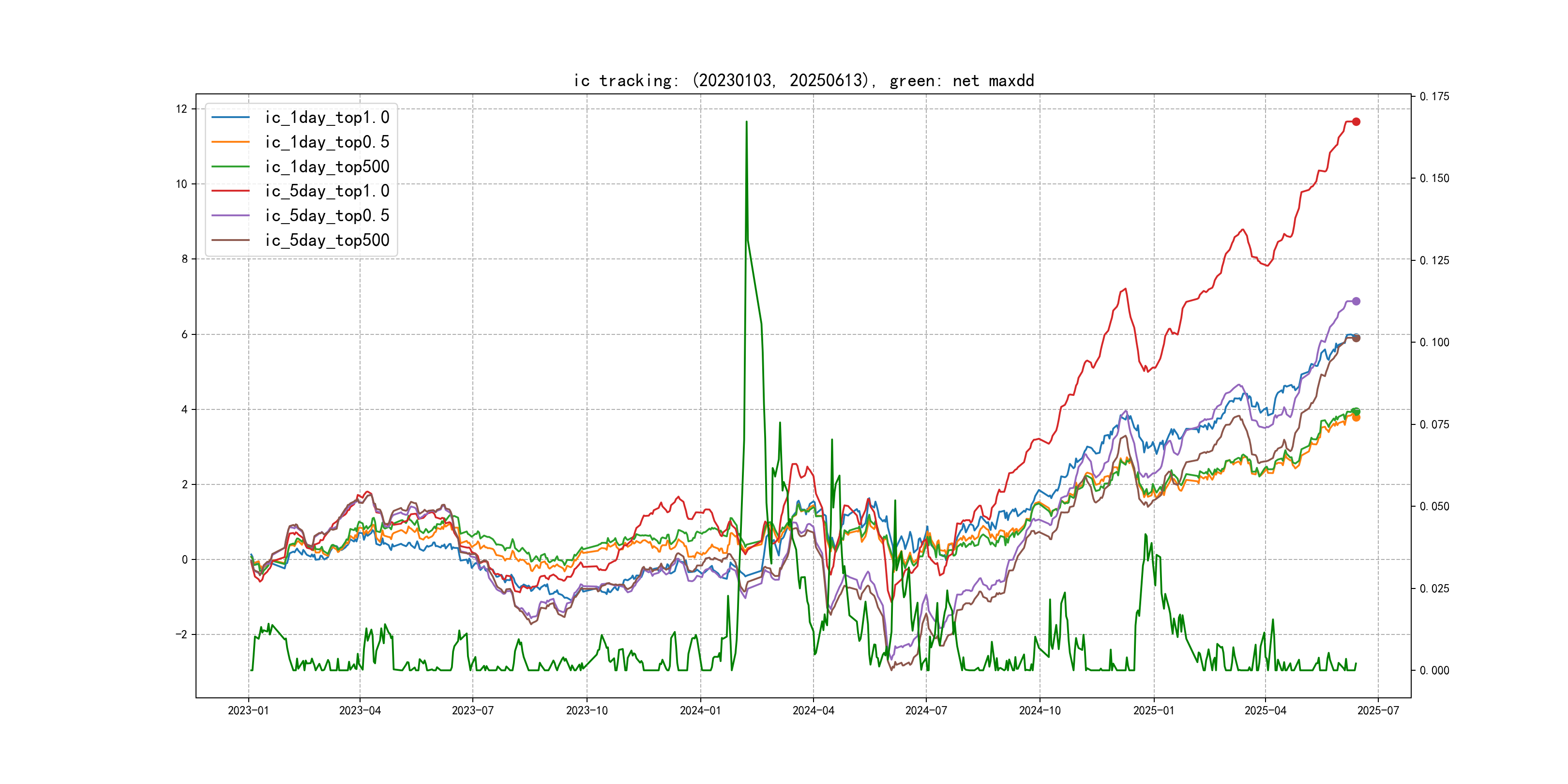The image size is (1568, 784).
Task: Click the brown end-point marker dot
Action: point(1356,338)
